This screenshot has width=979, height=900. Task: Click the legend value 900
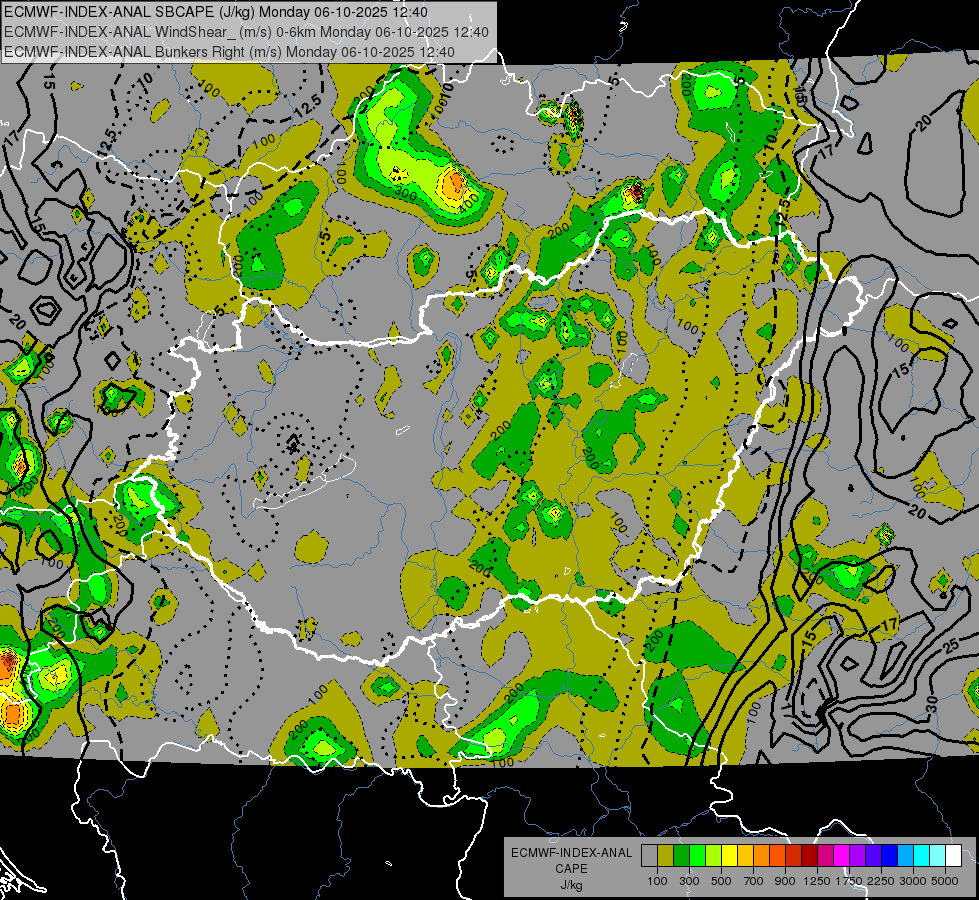(x=785, y=881)
